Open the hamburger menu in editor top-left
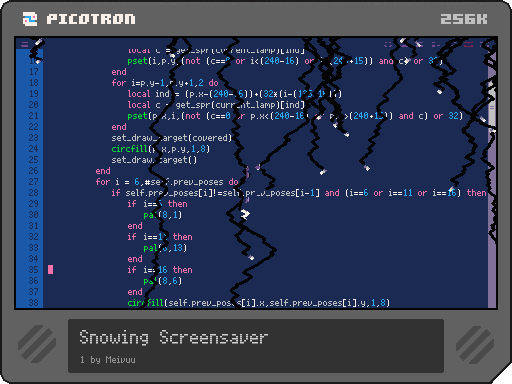512x384 pixels. [25, 44]
